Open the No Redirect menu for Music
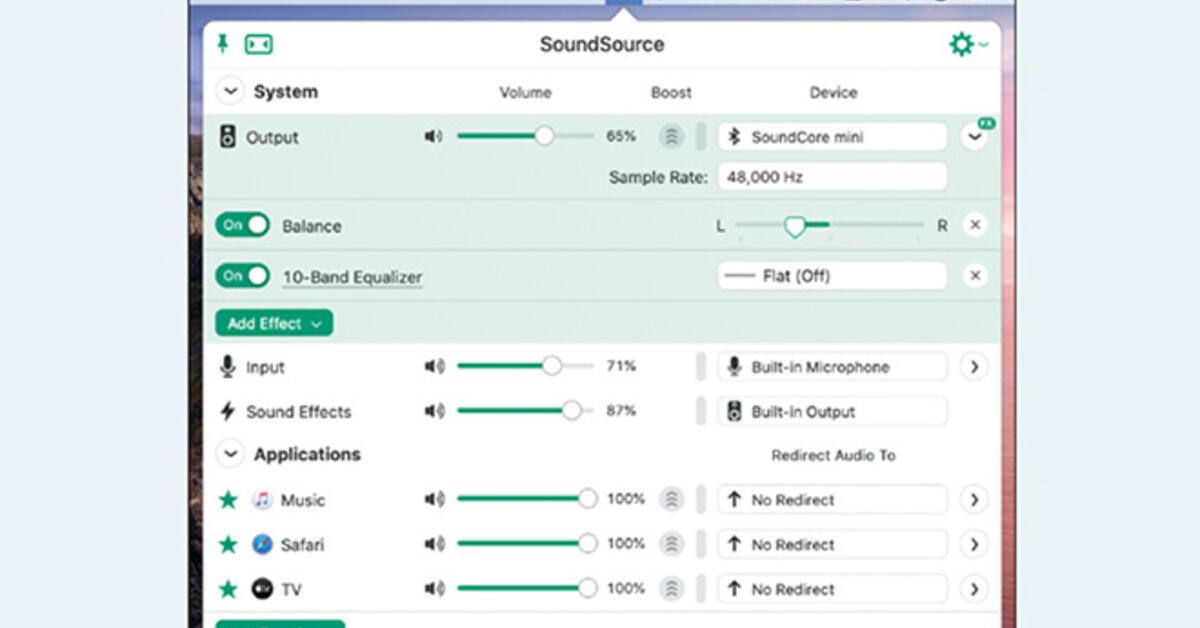This screenshot has height=628, width=1200. [831, 499]
